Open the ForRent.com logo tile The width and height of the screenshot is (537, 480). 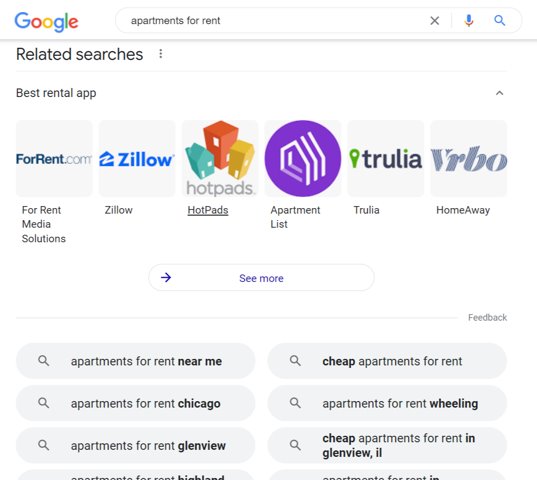pos(54,159)
